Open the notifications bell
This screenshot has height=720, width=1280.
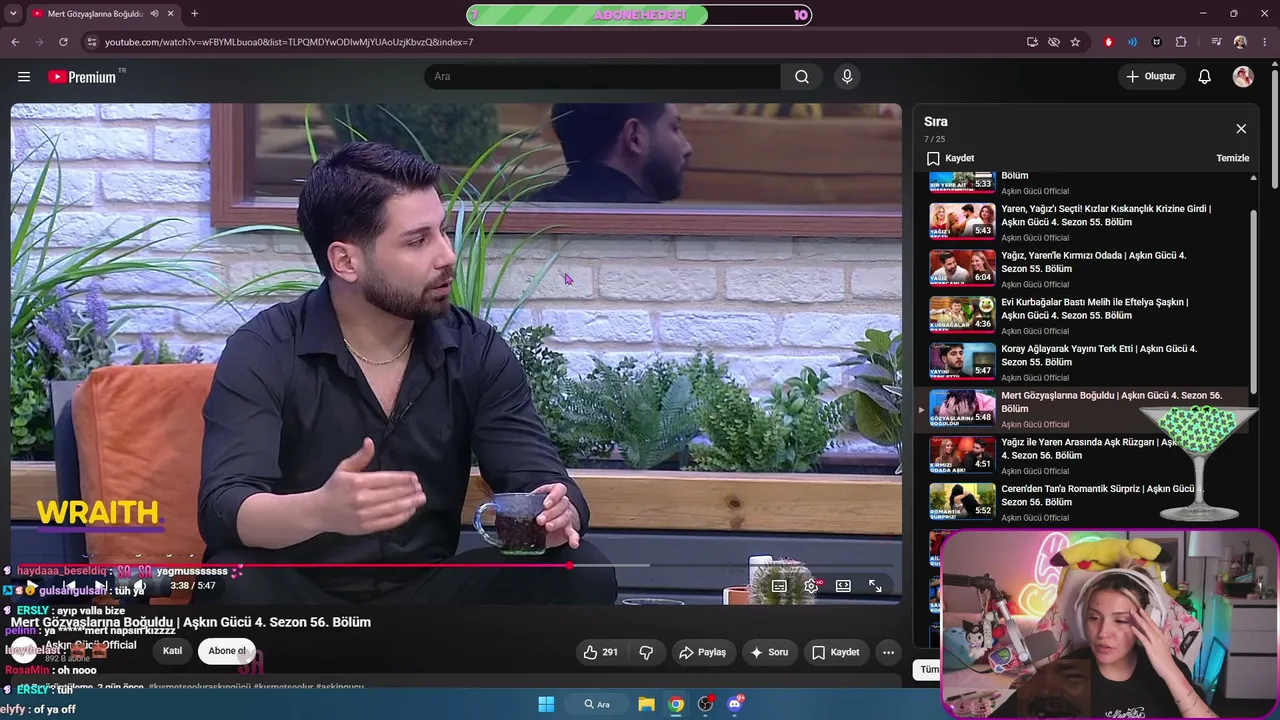point(1205,77)
